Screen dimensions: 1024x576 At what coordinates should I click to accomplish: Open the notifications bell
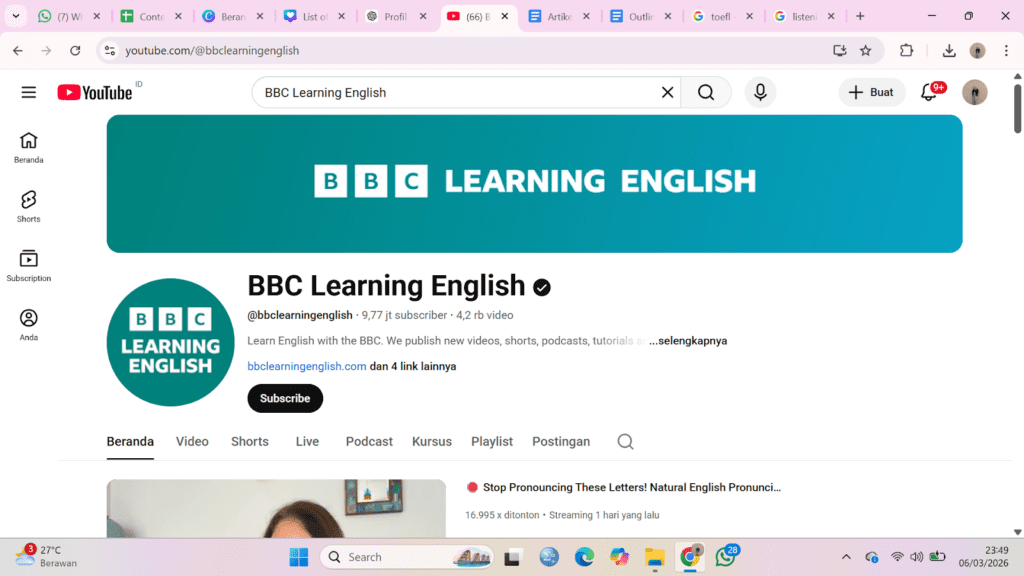click(x=929, y=93)
